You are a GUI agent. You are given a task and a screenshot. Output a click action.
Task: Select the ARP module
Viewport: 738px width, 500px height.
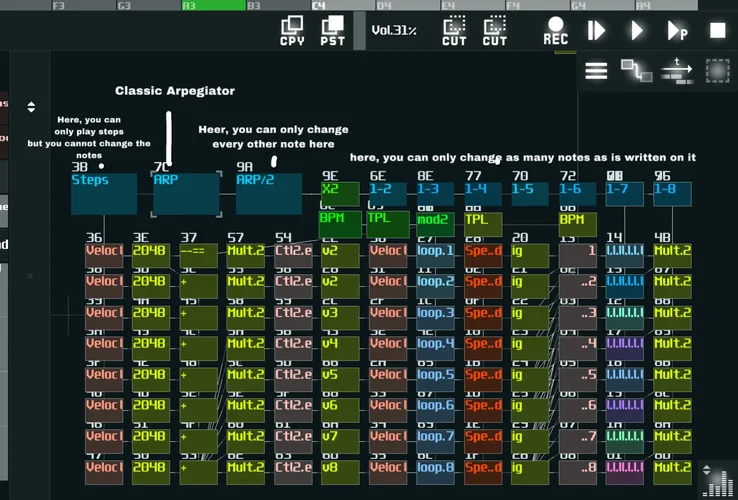pyautogui.click(x=186, y=194)
